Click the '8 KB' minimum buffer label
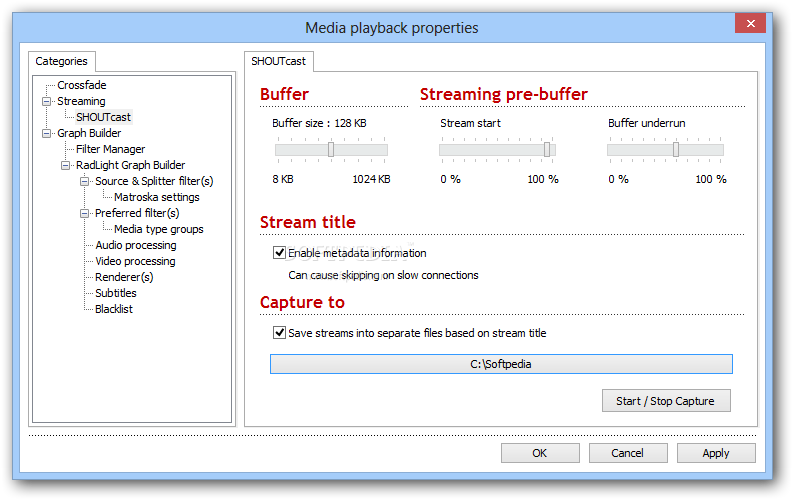 (283, 179)
